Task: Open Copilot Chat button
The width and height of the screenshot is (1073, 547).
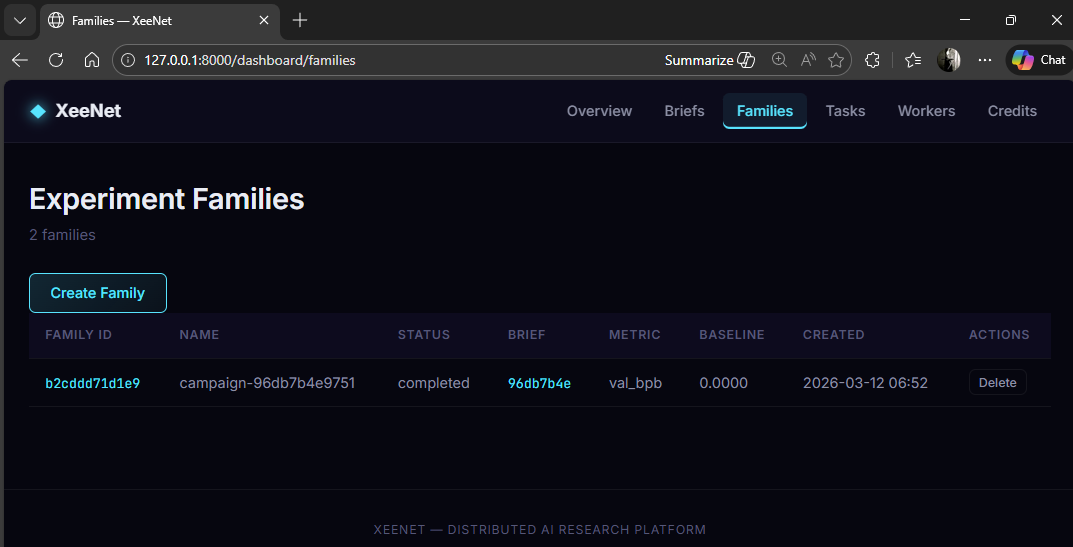Action: click(x=1037, y=60)
